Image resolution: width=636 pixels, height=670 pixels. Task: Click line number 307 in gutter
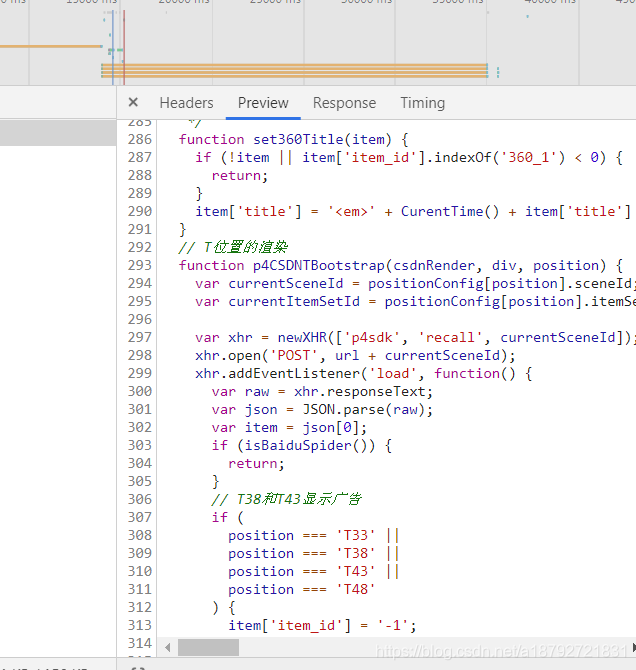click(140, 517)
